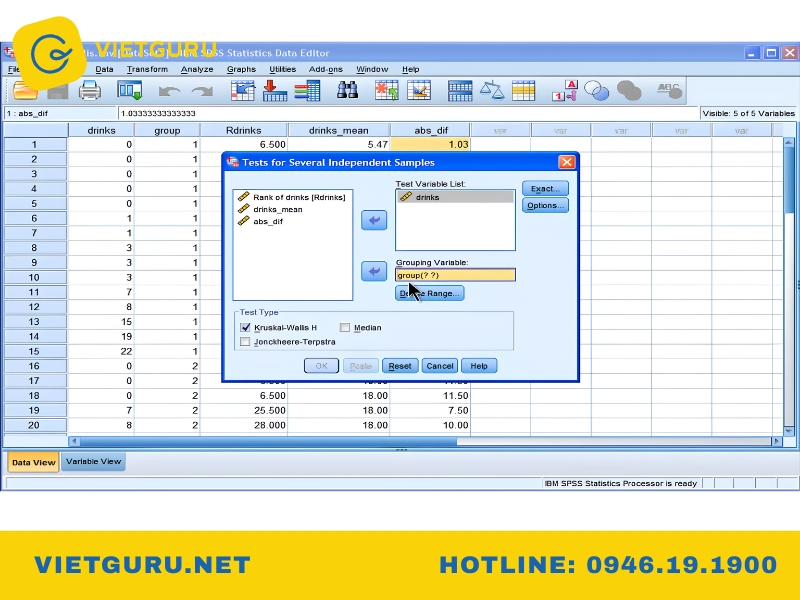Viewport: 800px width, 600px height.
Task: Open the Select Cases toolbar icon
Action: 523,91
